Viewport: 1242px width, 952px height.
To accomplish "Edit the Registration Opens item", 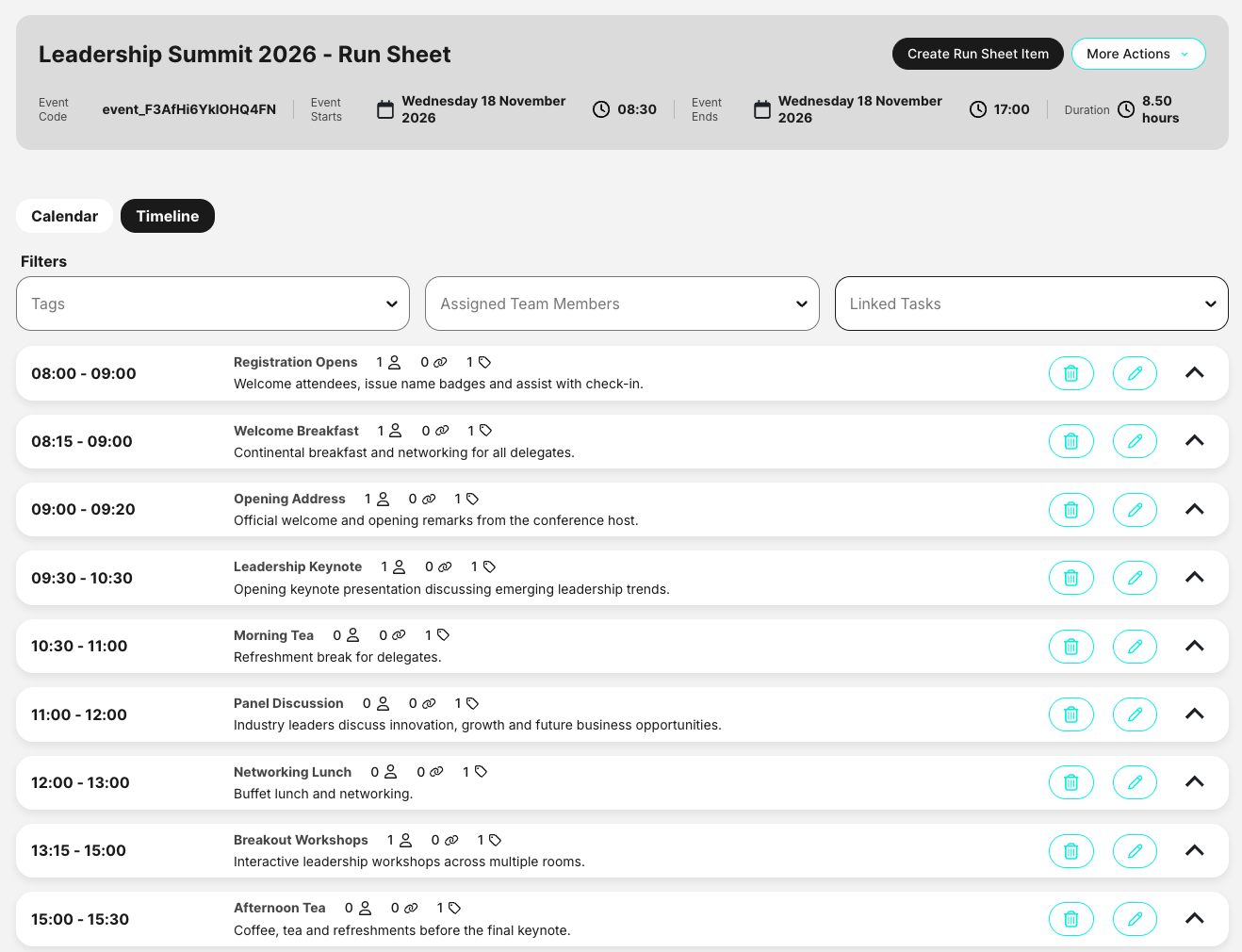I will [1135, 373].
